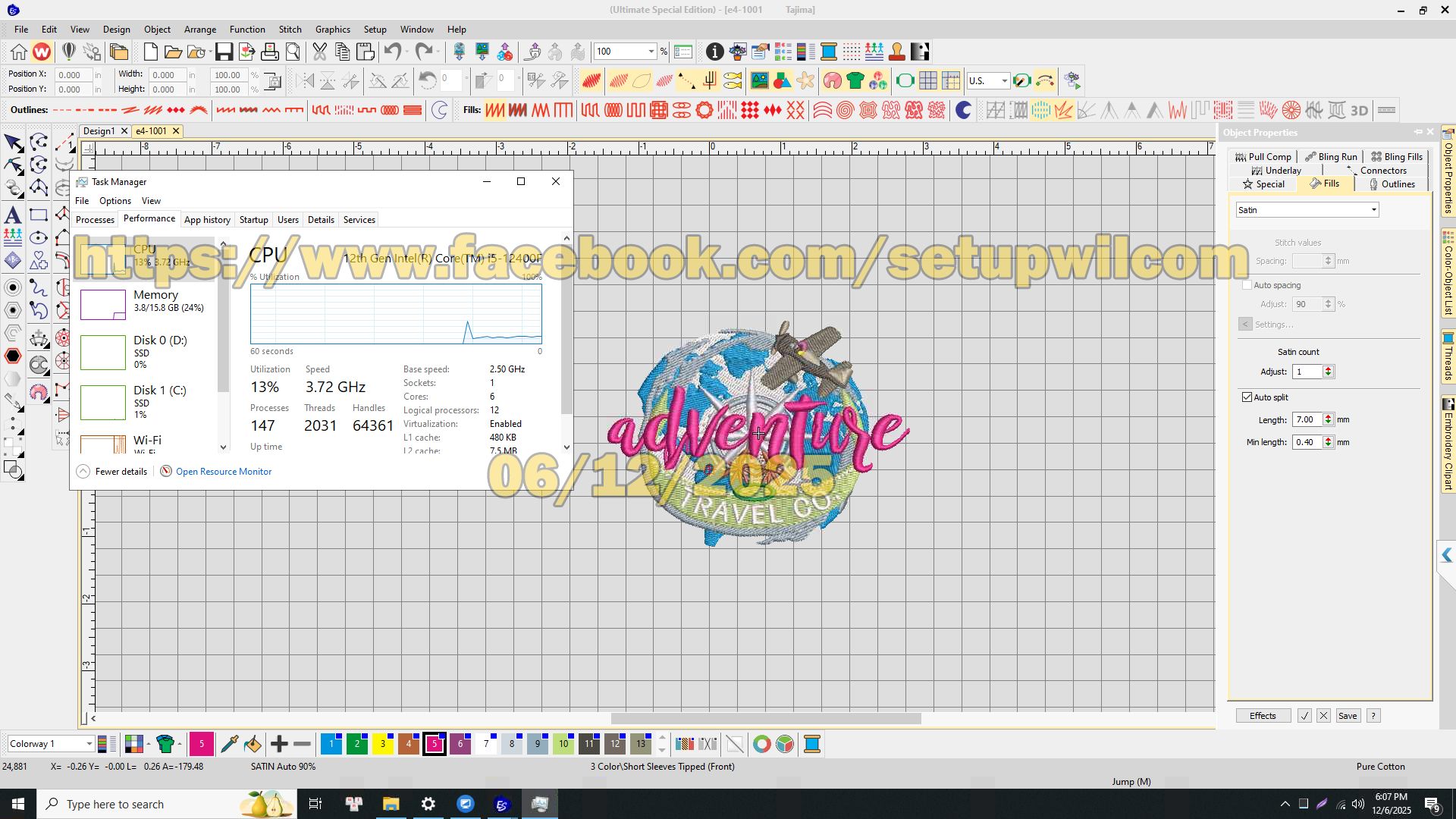This screenshot has width=1456, height=819.
Task: Click the taskbar search box
Action: tap(167, 804)
